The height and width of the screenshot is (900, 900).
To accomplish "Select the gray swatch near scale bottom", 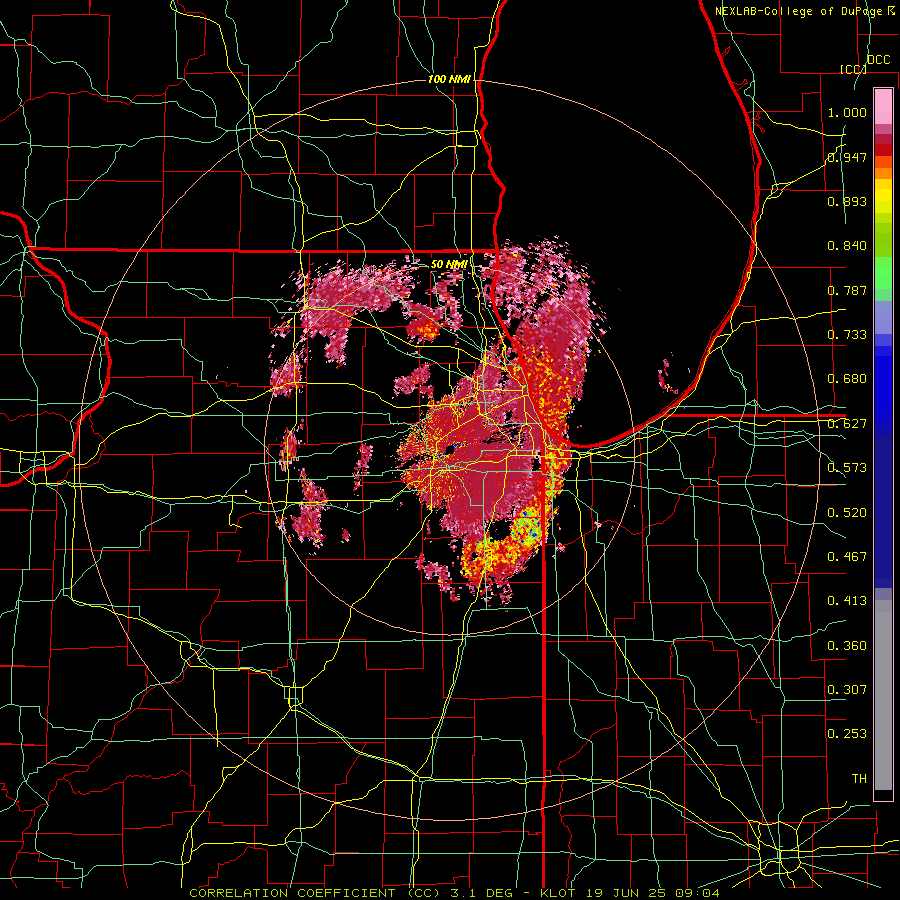I will 883,695.
